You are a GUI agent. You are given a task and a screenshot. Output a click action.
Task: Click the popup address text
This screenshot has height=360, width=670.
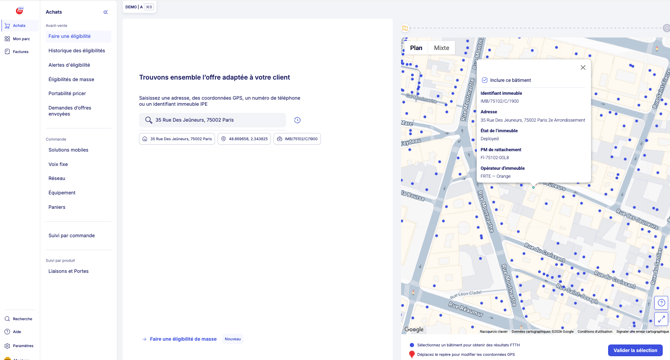coord(533,120)
